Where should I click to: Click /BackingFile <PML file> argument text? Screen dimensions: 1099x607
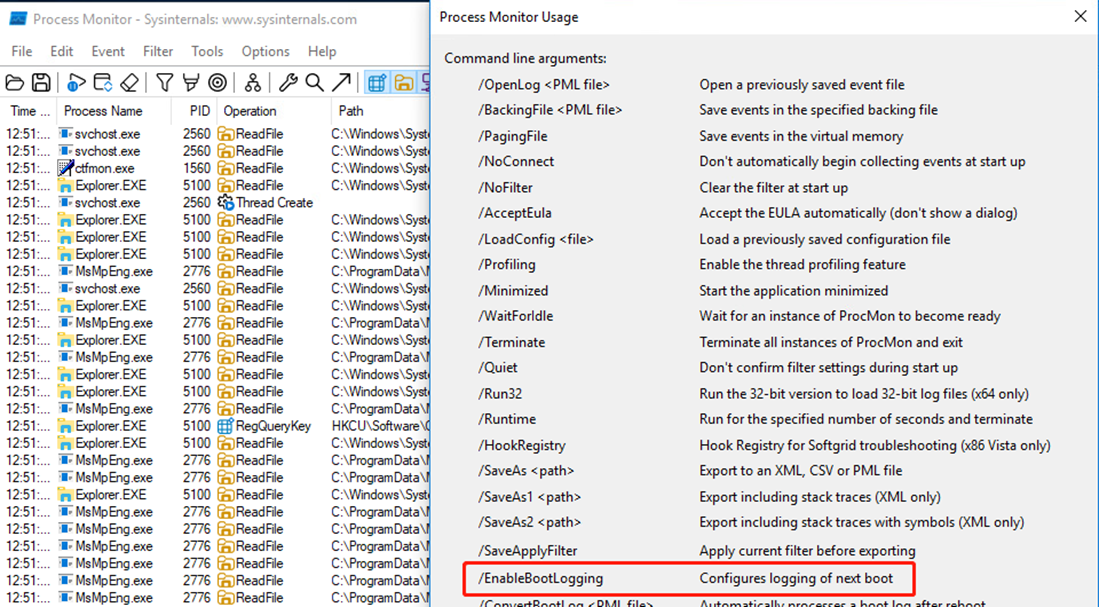pos(550,110)
